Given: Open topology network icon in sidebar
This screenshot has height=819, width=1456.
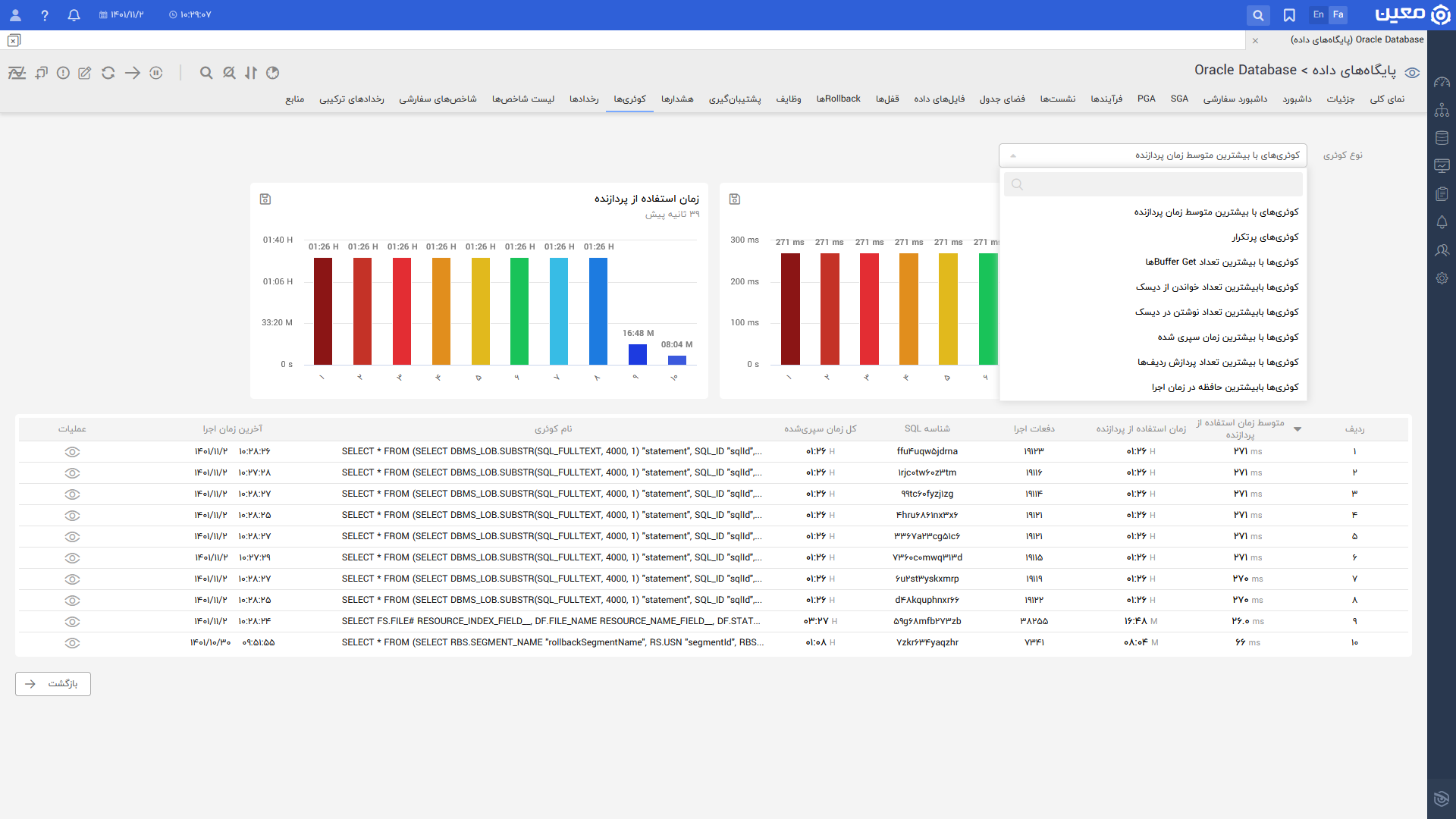Looking at the screenshot, I should point(1442,110).
